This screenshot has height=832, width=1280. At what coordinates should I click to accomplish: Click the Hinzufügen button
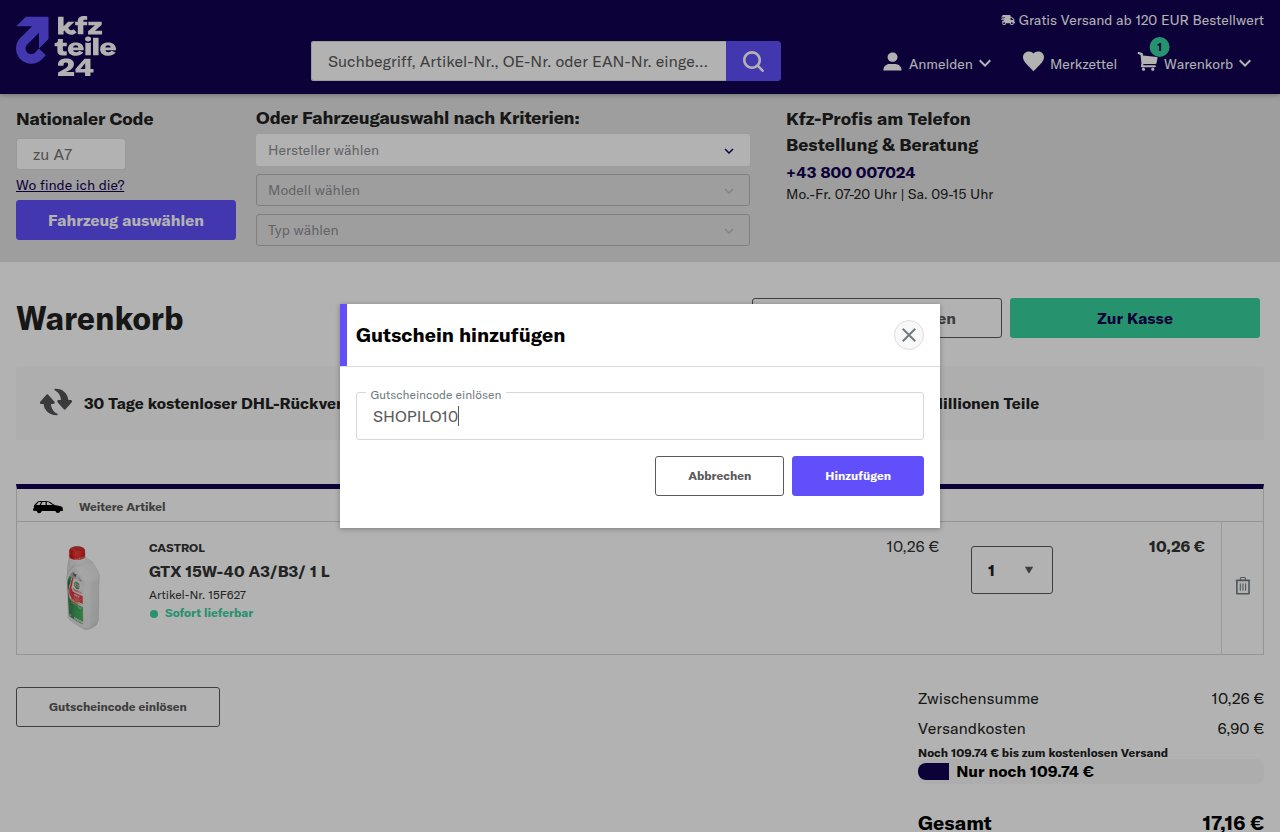tap(858, 476)
